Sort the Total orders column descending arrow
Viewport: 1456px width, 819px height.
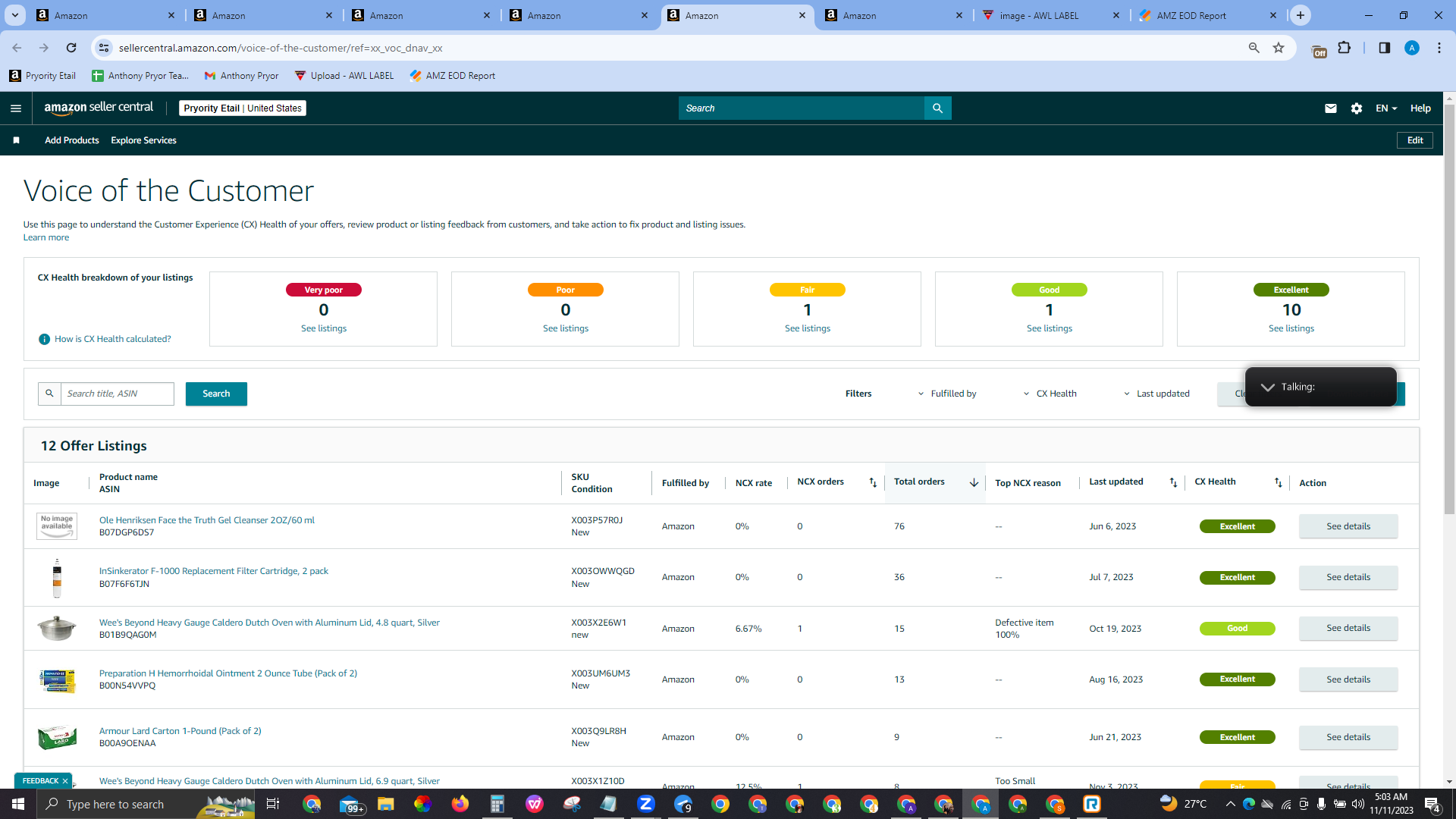pyautogui.click(x=974, y=483)
